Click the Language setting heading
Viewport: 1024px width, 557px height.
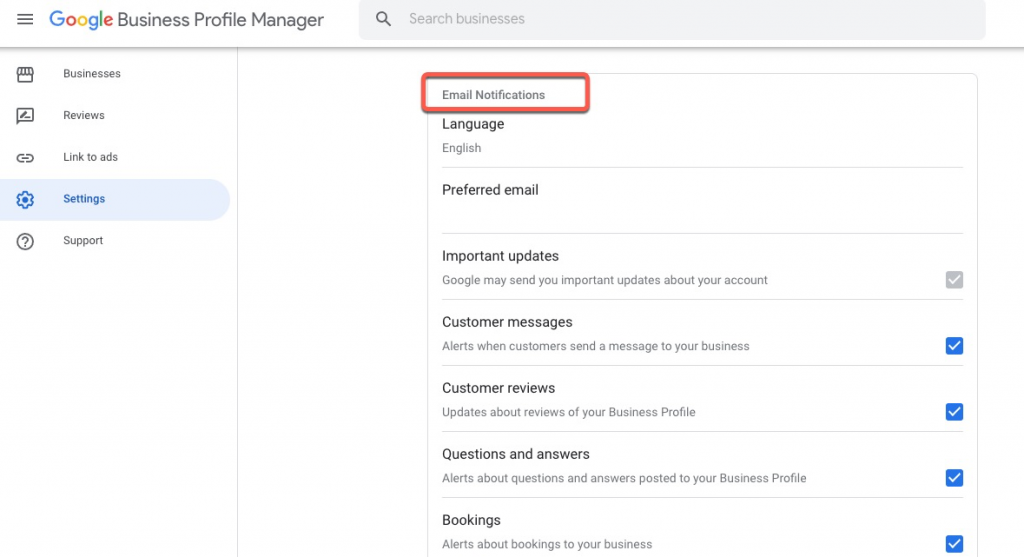click(x=473, y=124)
